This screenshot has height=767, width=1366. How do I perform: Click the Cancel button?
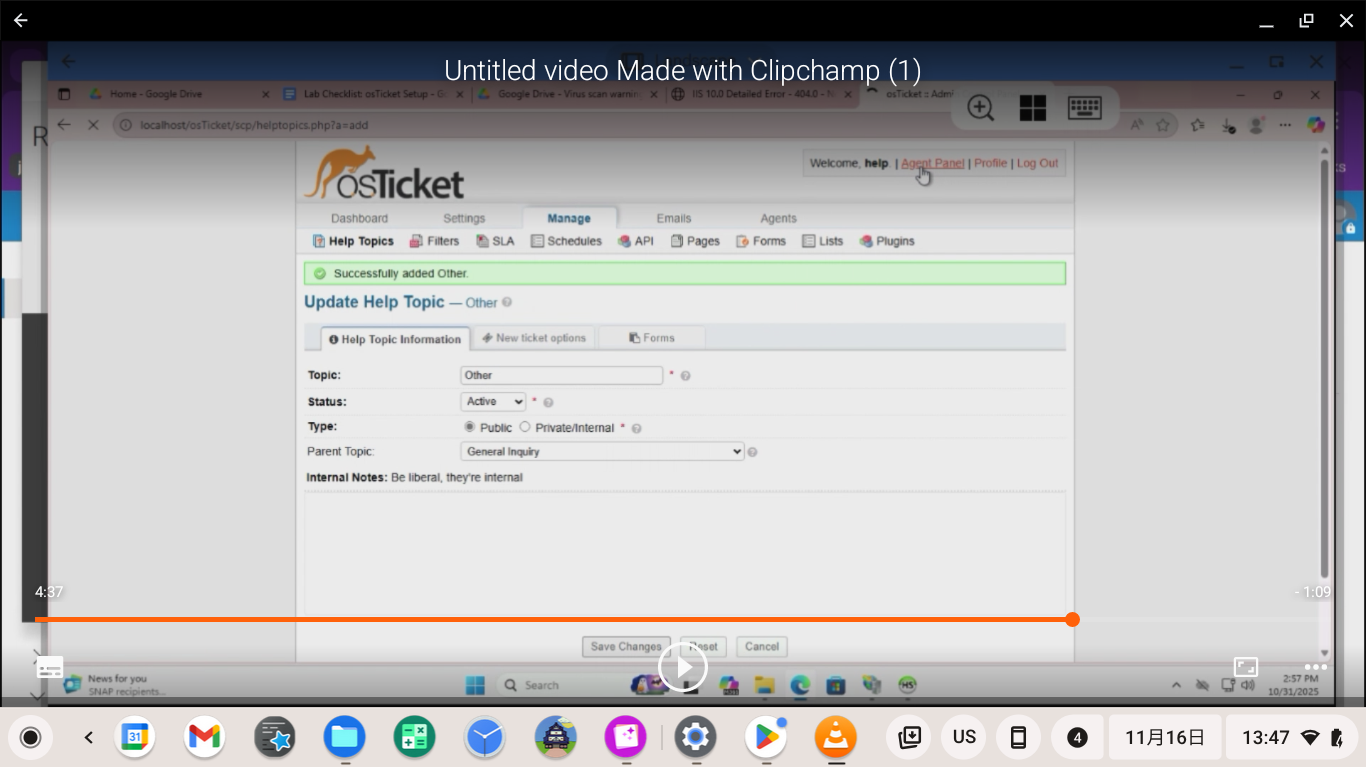(761, 647)
